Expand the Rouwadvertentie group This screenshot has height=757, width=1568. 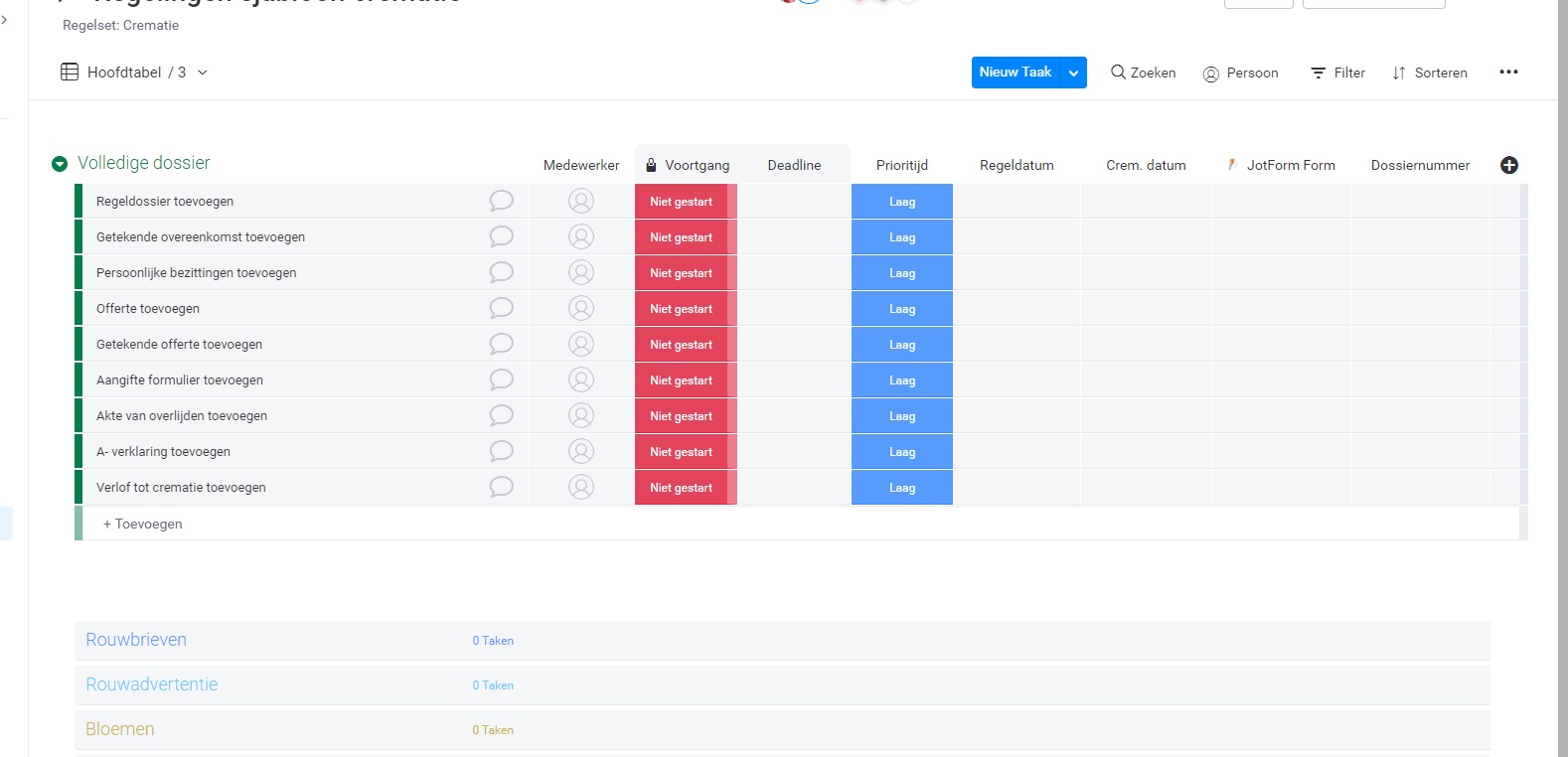(152, 684)
